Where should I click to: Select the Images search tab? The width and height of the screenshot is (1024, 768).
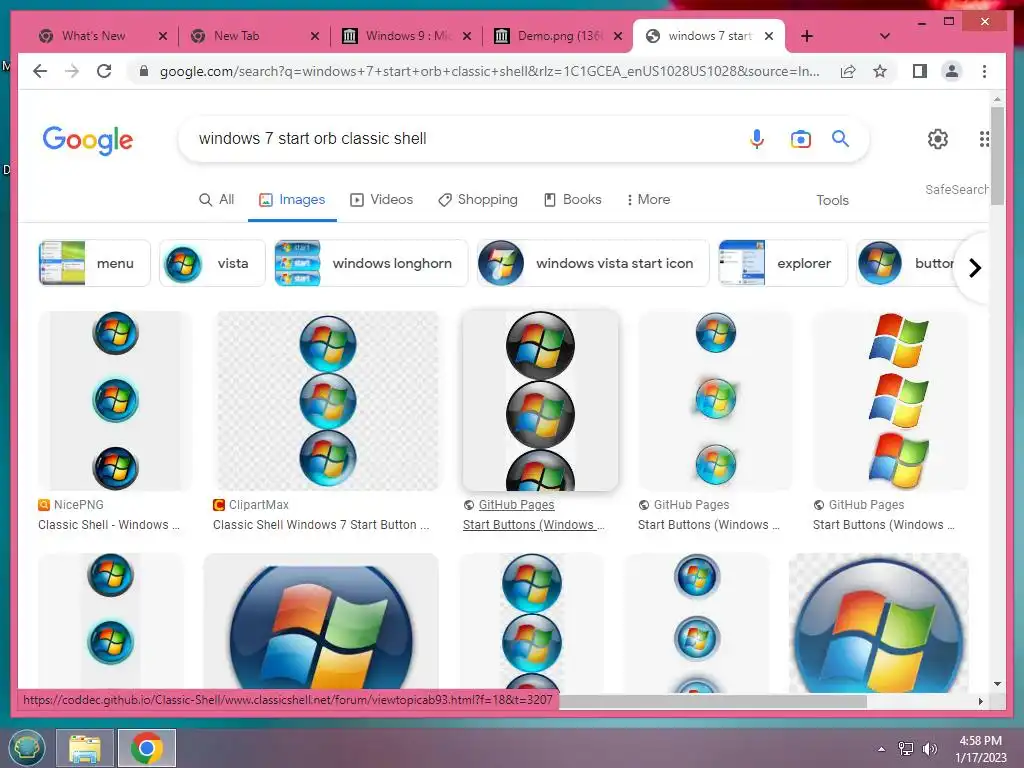click(x=292, y=200)
